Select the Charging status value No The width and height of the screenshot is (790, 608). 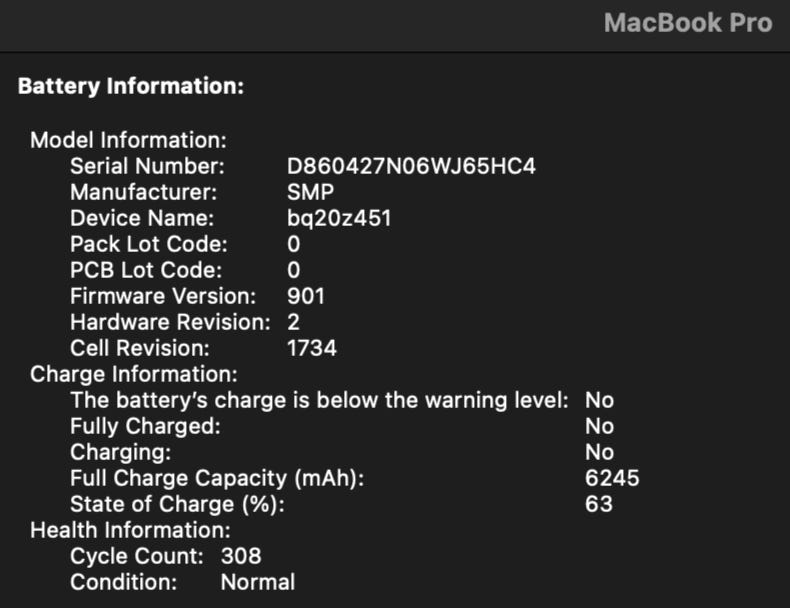click(x=599, y=452)
